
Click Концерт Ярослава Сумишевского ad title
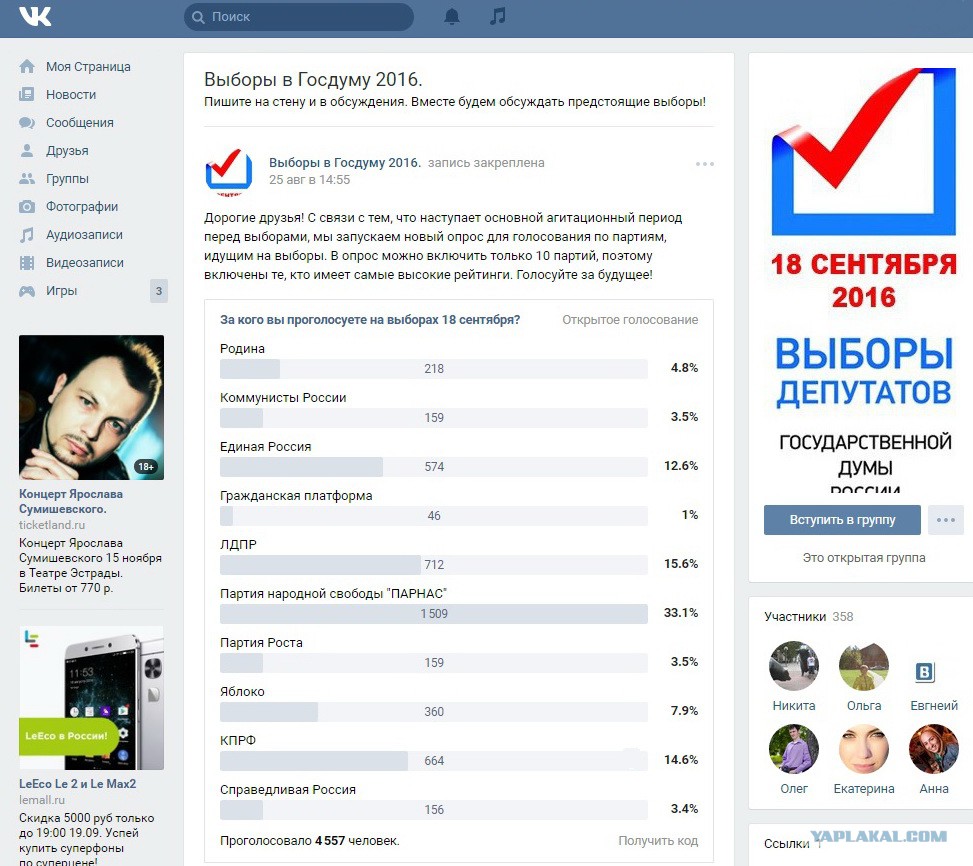pyautogui.click(x=71, y=501)
